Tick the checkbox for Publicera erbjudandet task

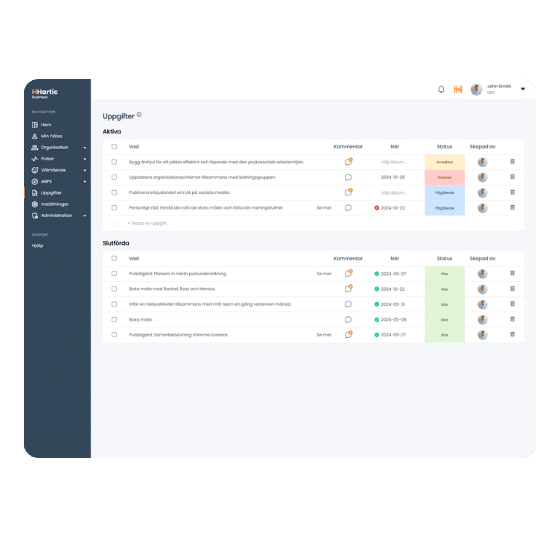114,192
